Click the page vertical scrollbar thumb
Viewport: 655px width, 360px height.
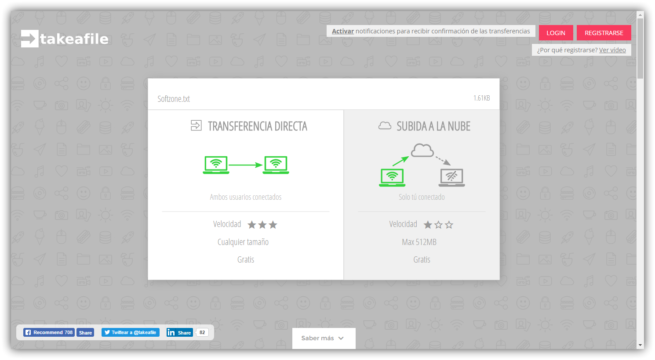[640, 48]
